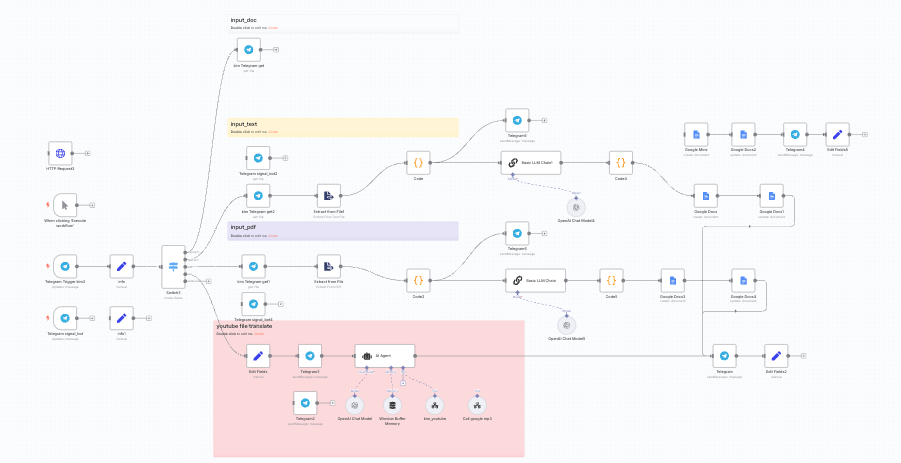Click the Edit Fields5 pencil node
Screen dimensions: 901x463
click(837, 135)
